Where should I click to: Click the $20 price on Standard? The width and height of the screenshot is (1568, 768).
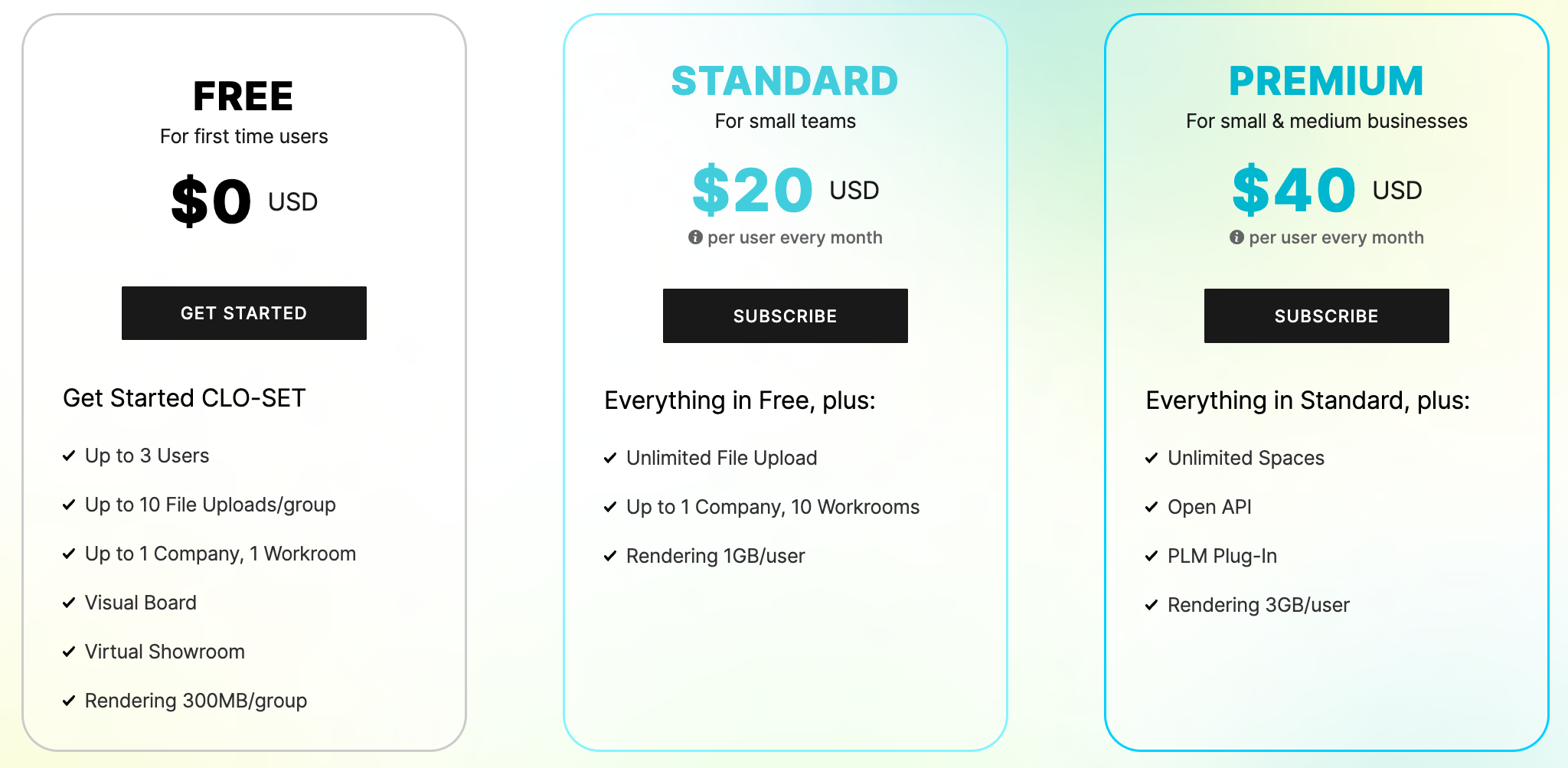click(x=753, y=190)
